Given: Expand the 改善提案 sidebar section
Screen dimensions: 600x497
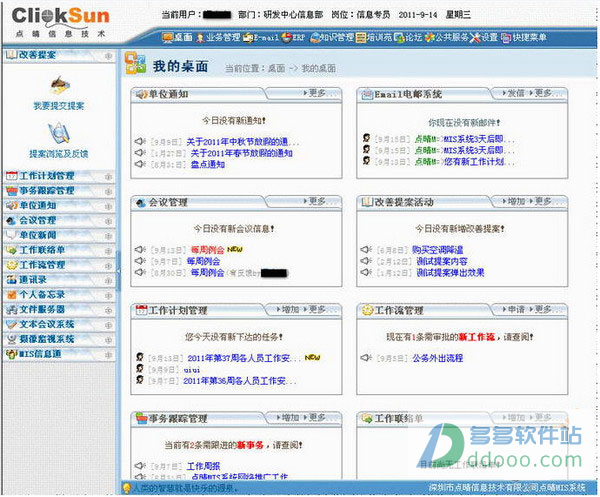Looking at the screenshot, I should [59, 55].
